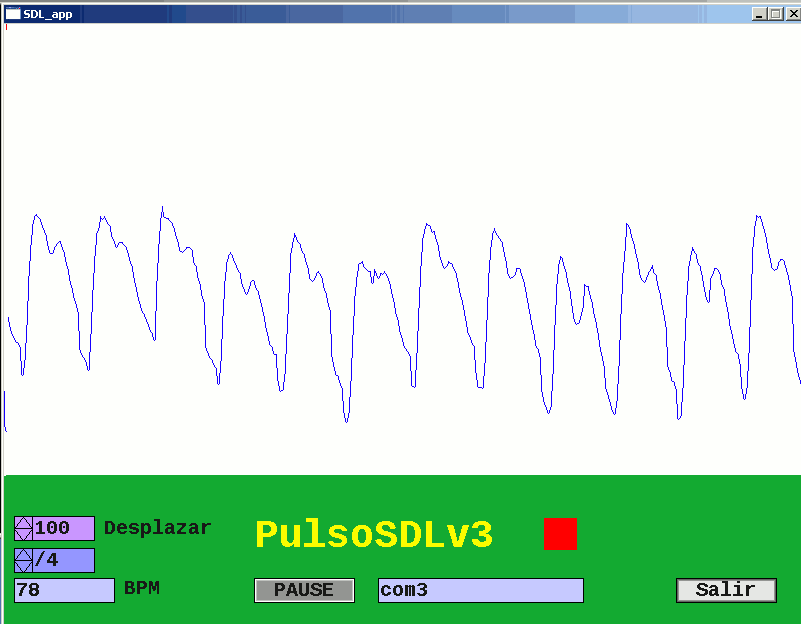Click the red status indicator square

(560, 534)
